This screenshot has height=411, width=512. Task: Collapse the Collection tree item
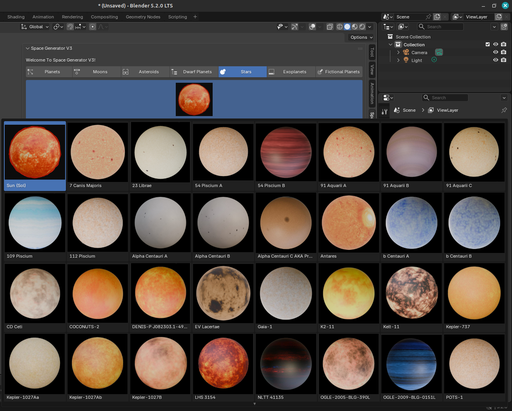click(x=390, y=45)
